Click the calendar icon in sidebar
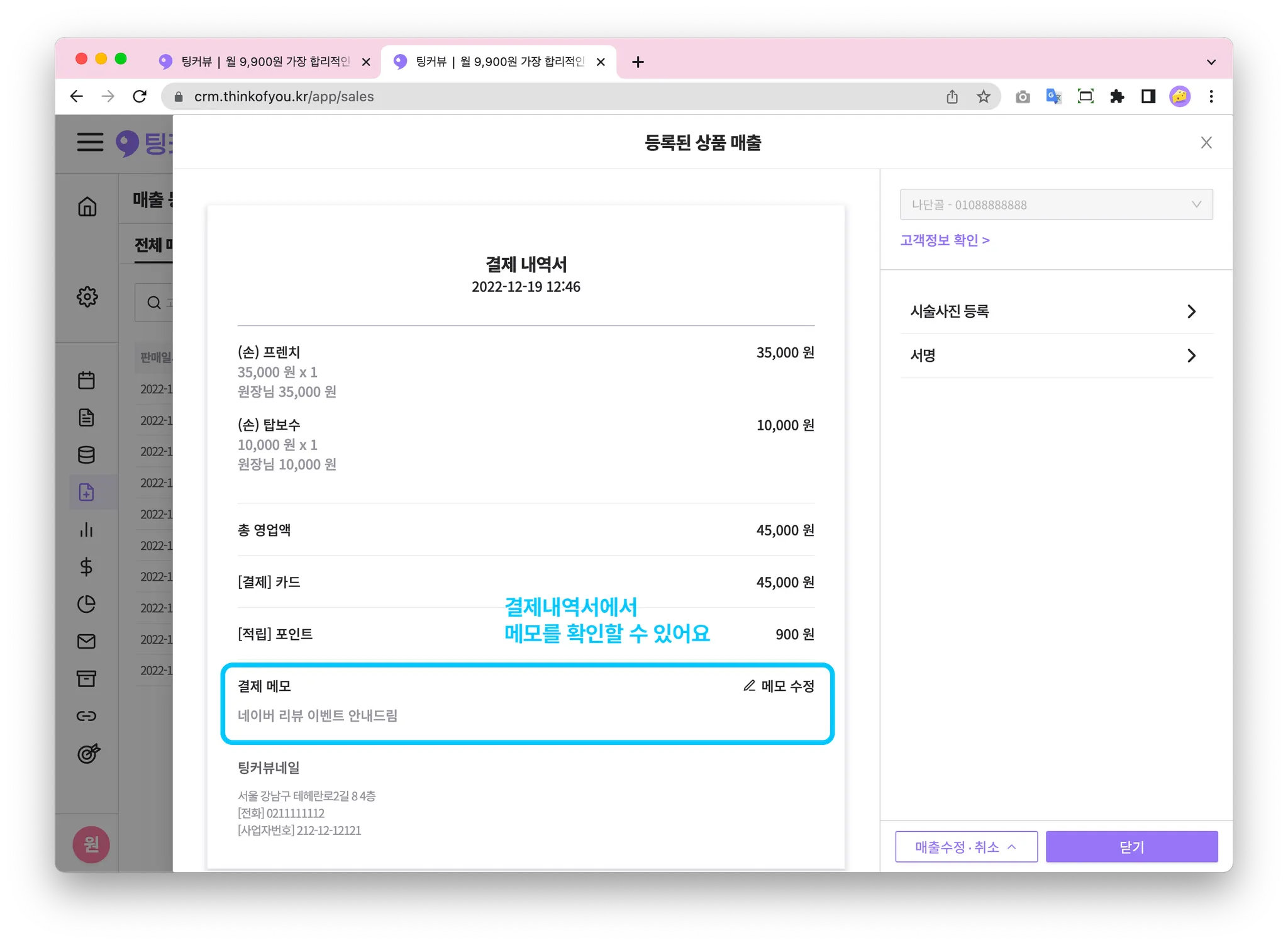The image size is (1288, 945). pos(87,380)
